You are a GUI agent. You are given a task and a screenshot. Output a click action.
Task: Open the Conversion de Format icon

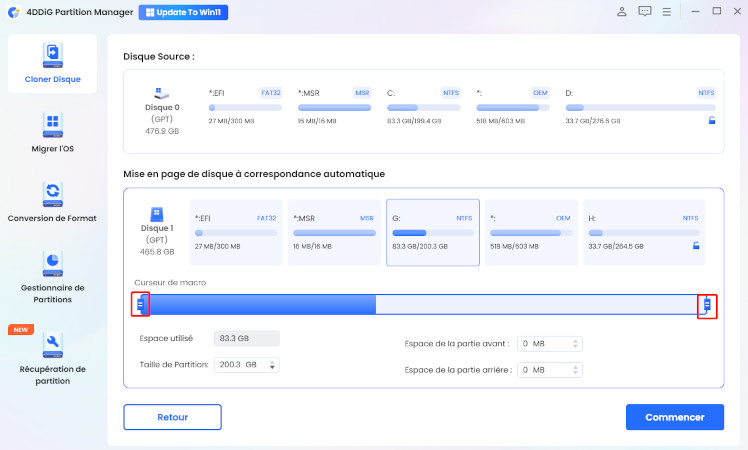click(53, 193)
